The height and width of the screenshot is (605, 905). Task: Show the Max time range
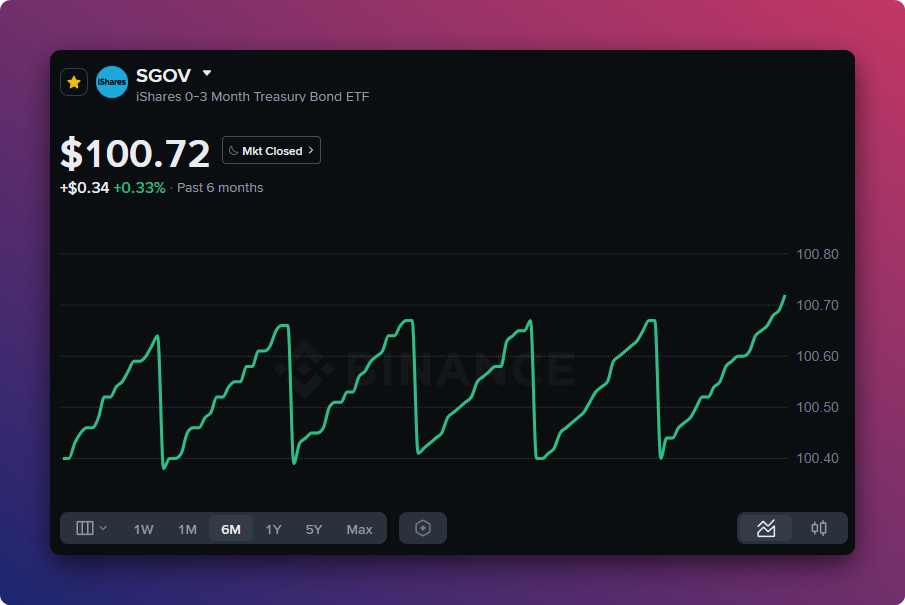(x=359, y=529)
